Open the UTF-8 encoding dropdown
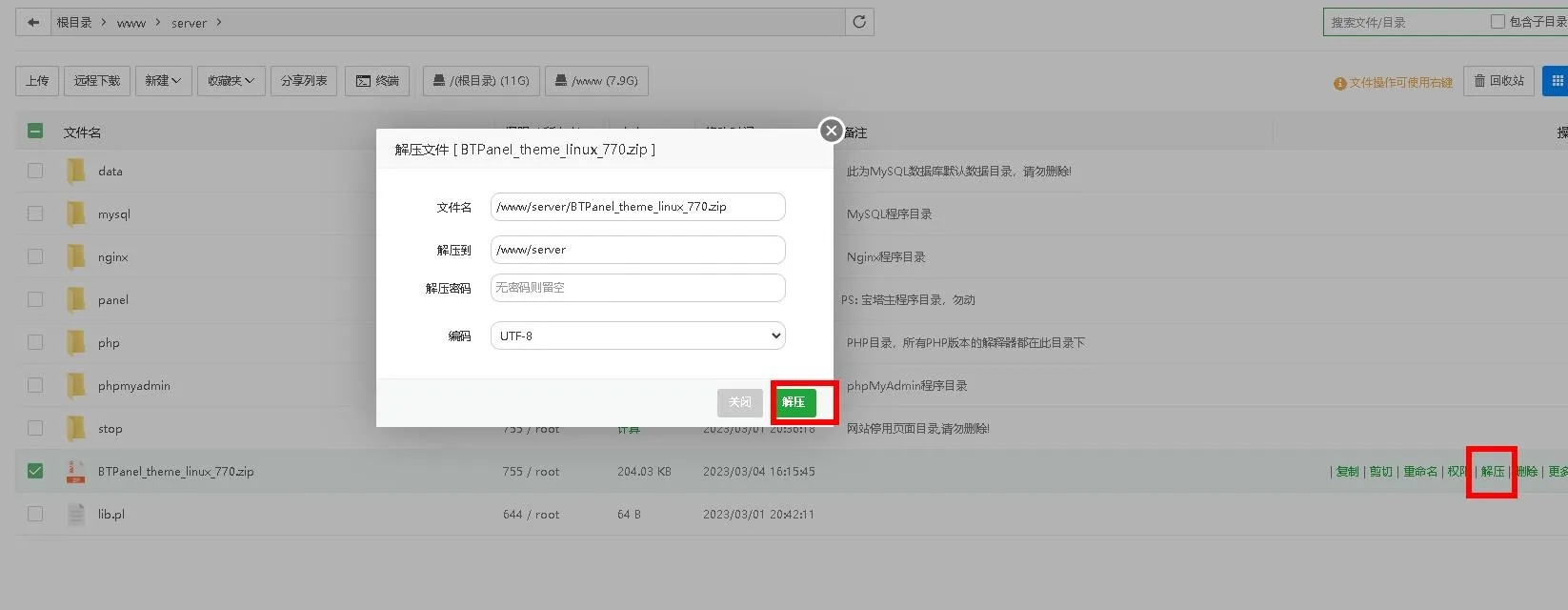Viewport: 1568px width, 610px height. point(638,335)
